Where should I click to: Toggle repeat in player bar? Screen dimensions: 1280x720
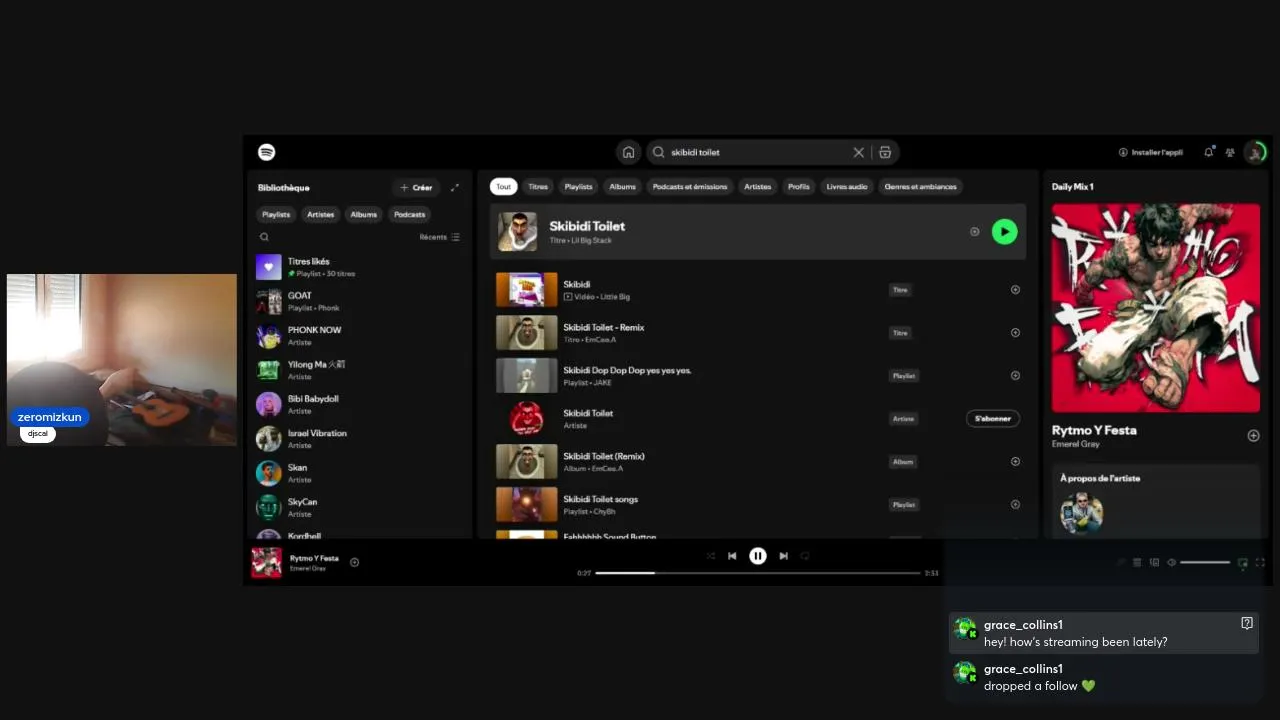[x=805, y=556]
